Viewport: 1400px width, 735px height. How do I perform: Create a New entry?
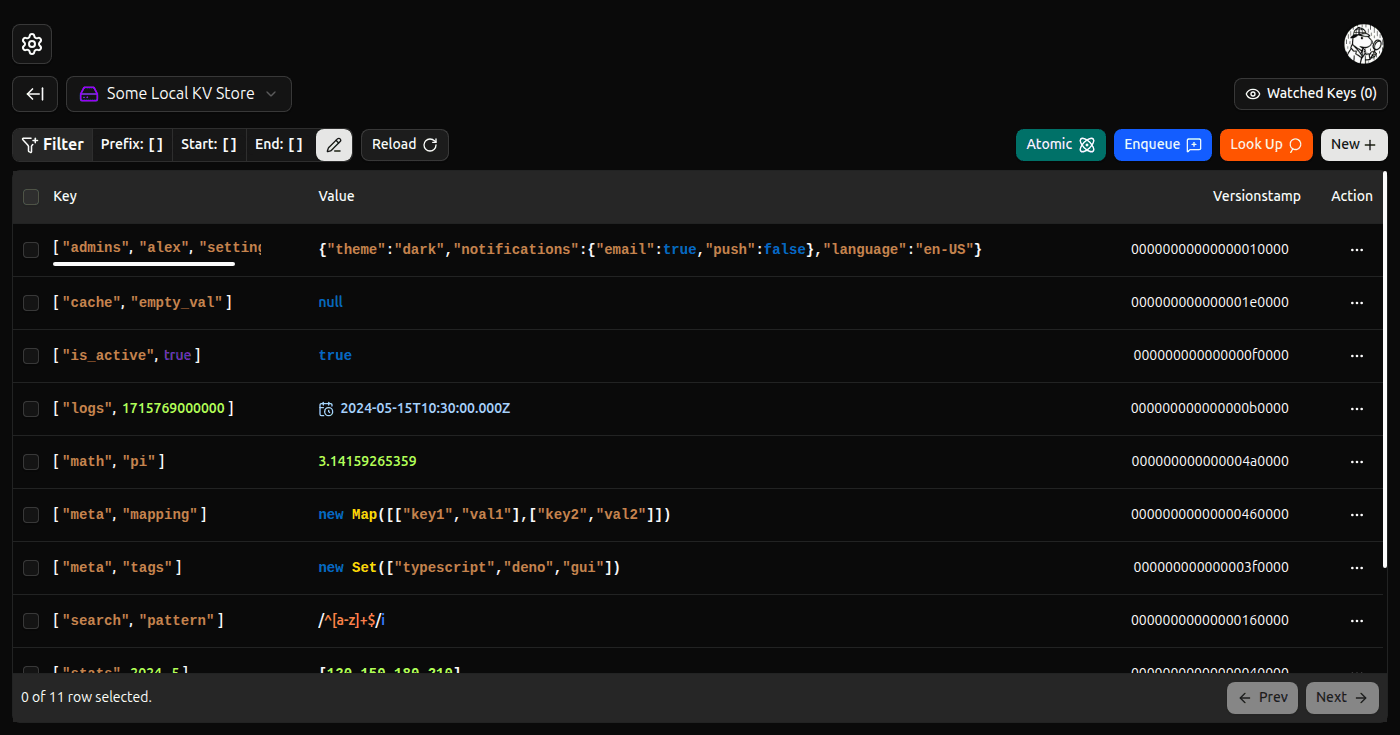tap(1354, 145)
